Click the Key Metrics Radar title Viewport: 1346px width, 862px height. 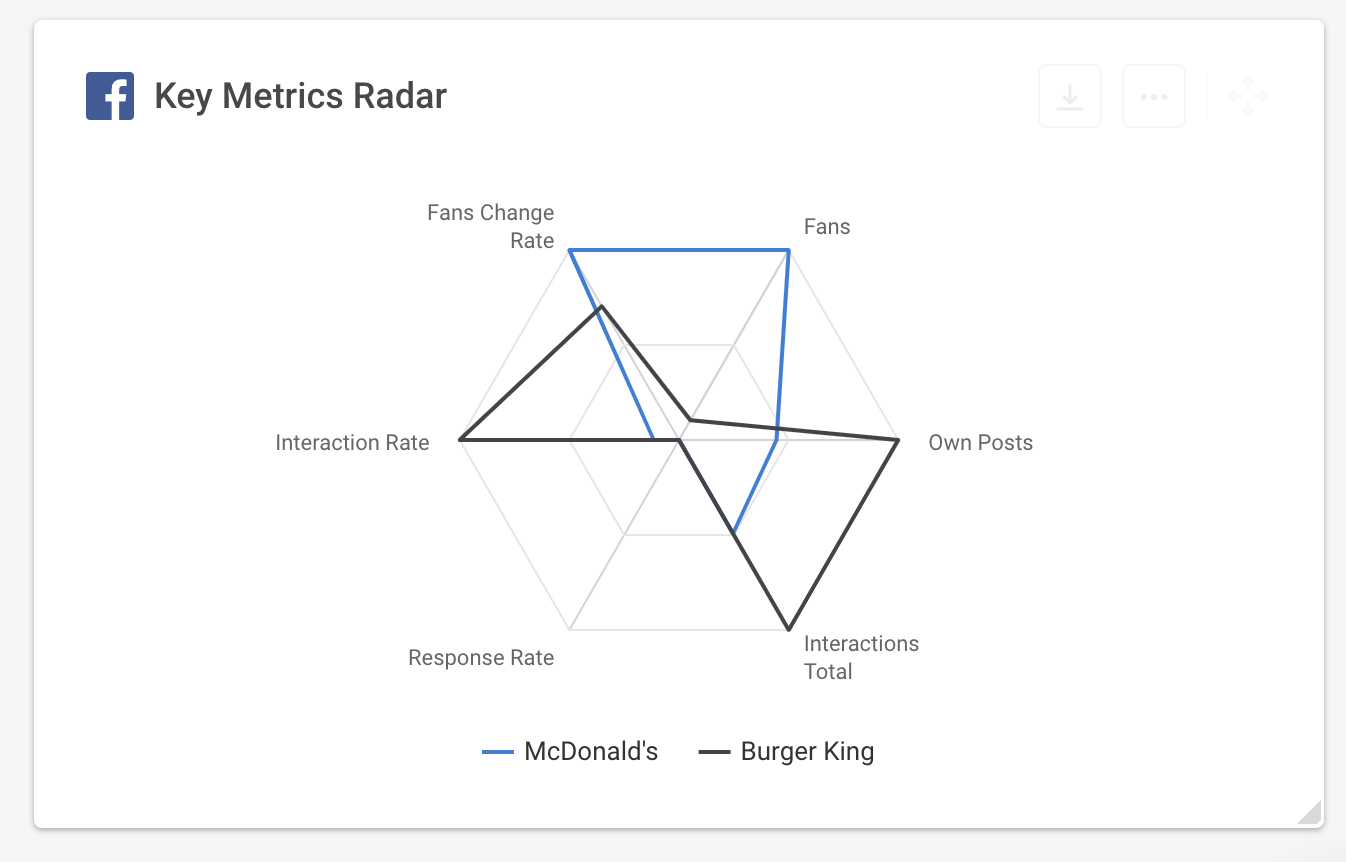pyautogui.click(x=300, y=97)
